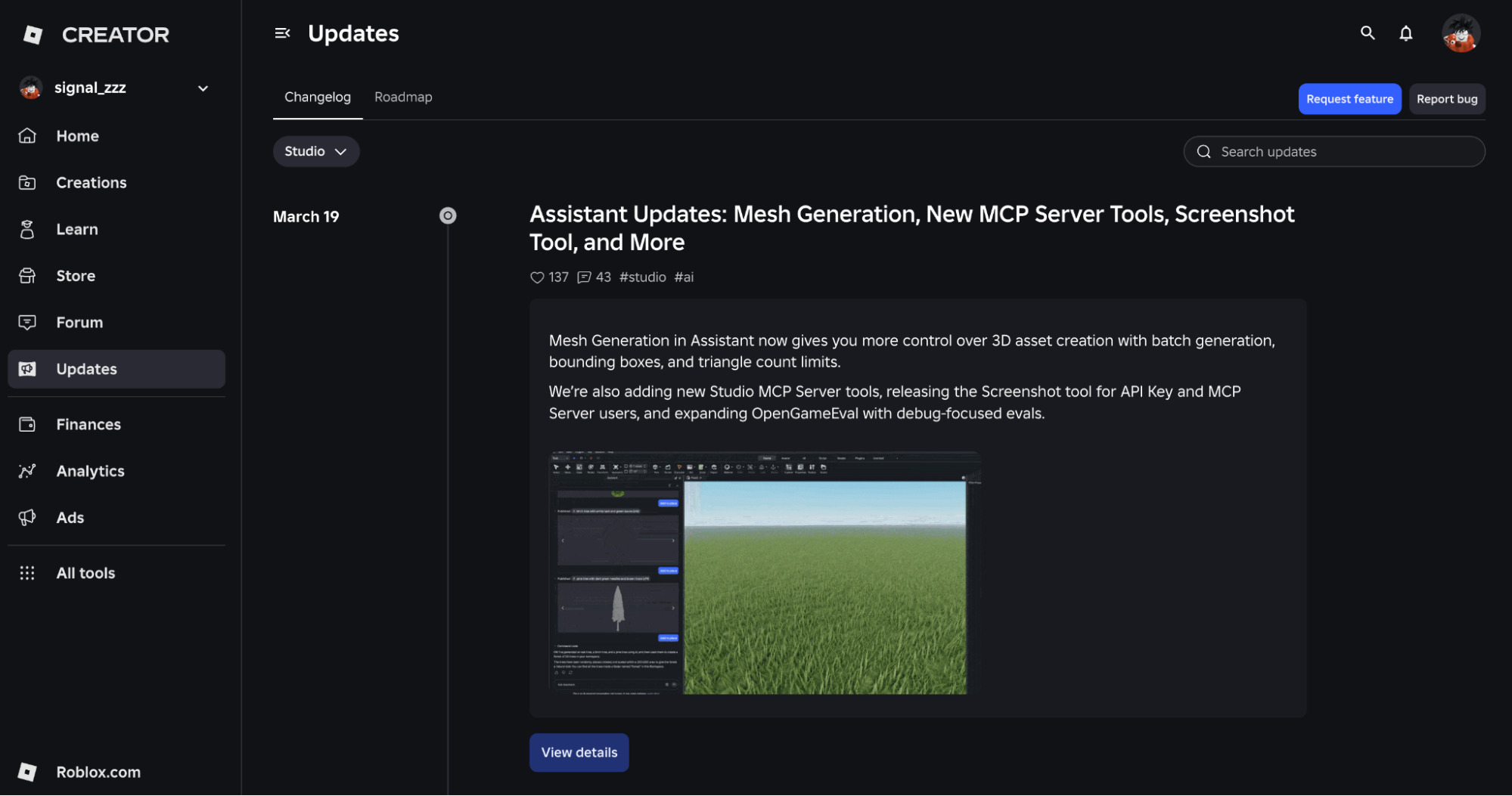Click the Creations folder icon
The height and width of the screenshot is (796, 1512).
tap(27, 183)
